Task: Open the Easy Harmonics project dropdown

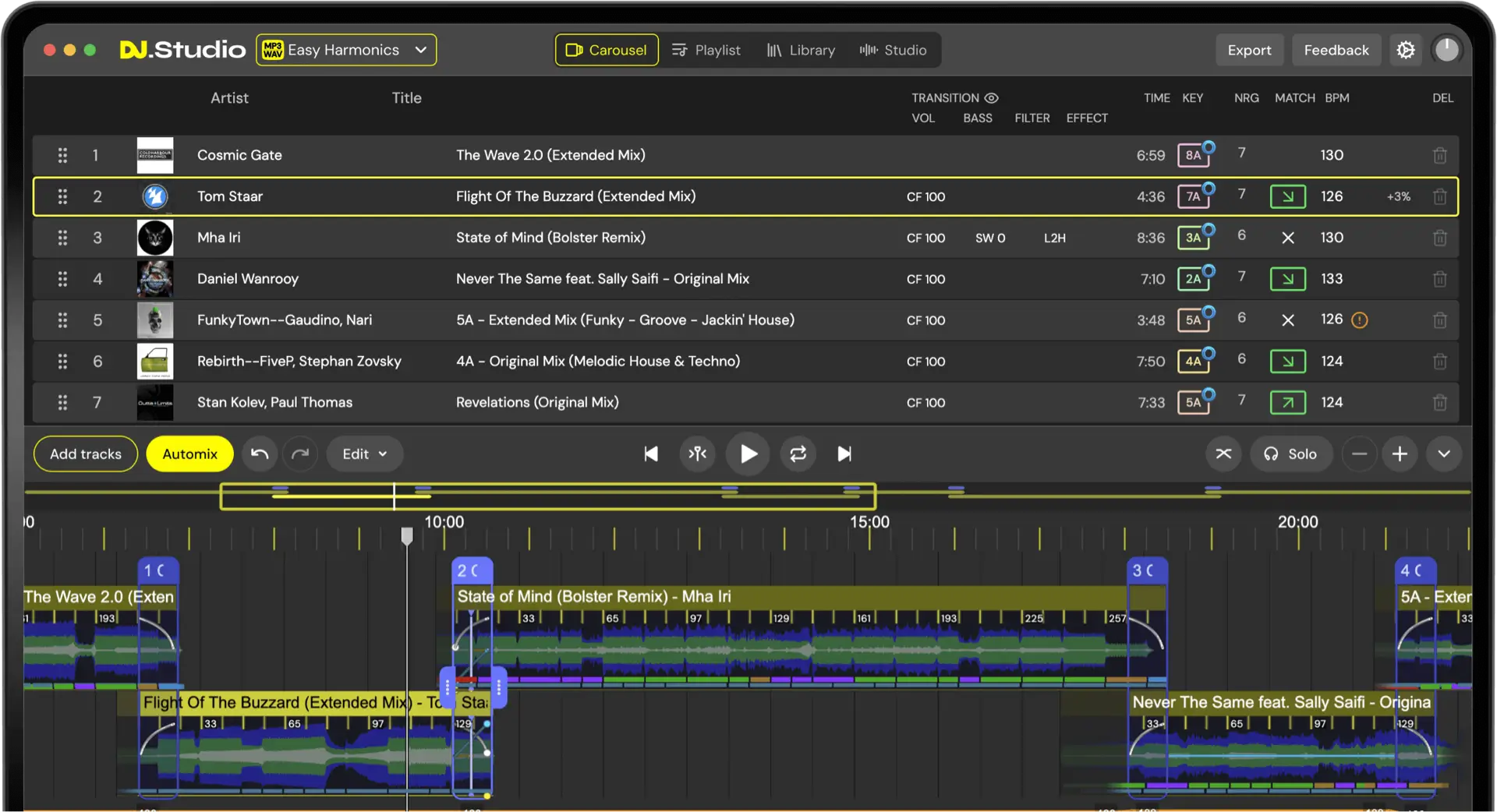Action: coord(346,50)
